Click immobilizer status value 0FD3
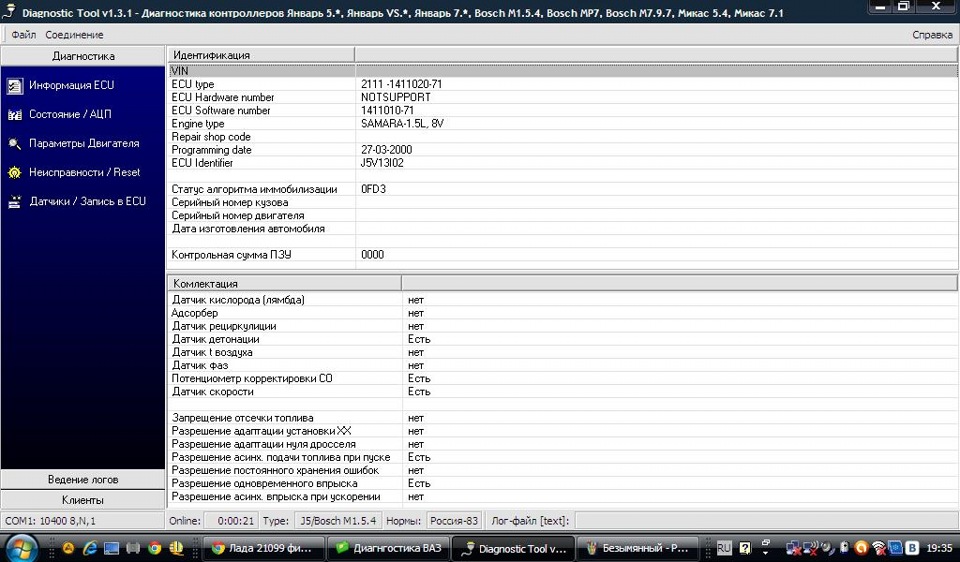Viewport: 960px width, 562px height. tap(373, 189)
